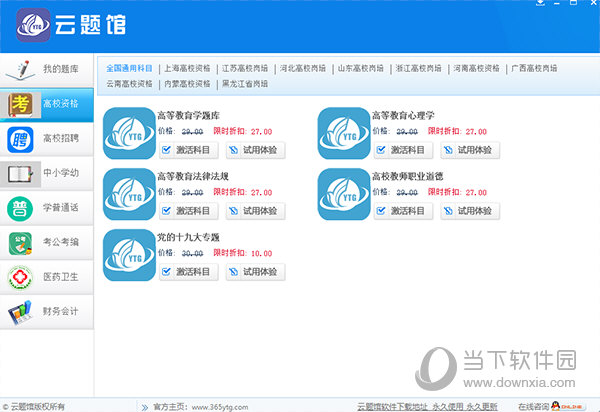
Task: Click 试用体验 for 高等教育法律法规
Action: [x=256, y=211]
